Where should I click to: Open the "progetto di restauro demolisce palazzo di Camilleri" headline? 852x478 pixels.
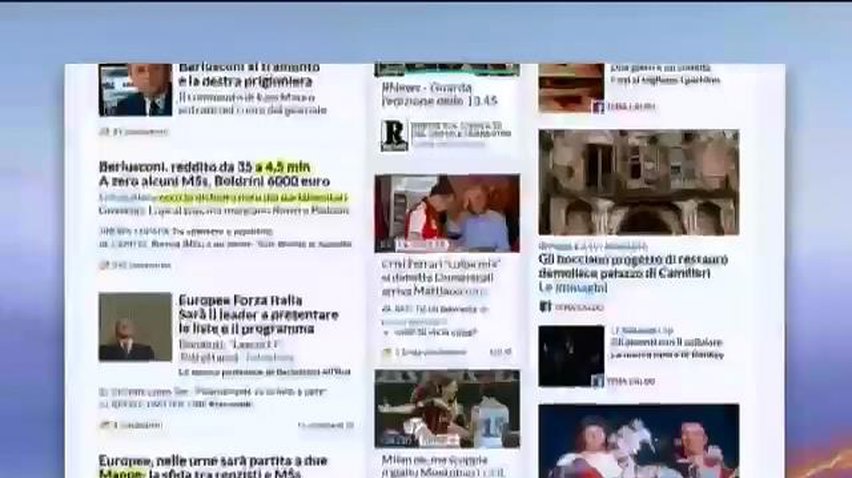coord(633,266)
